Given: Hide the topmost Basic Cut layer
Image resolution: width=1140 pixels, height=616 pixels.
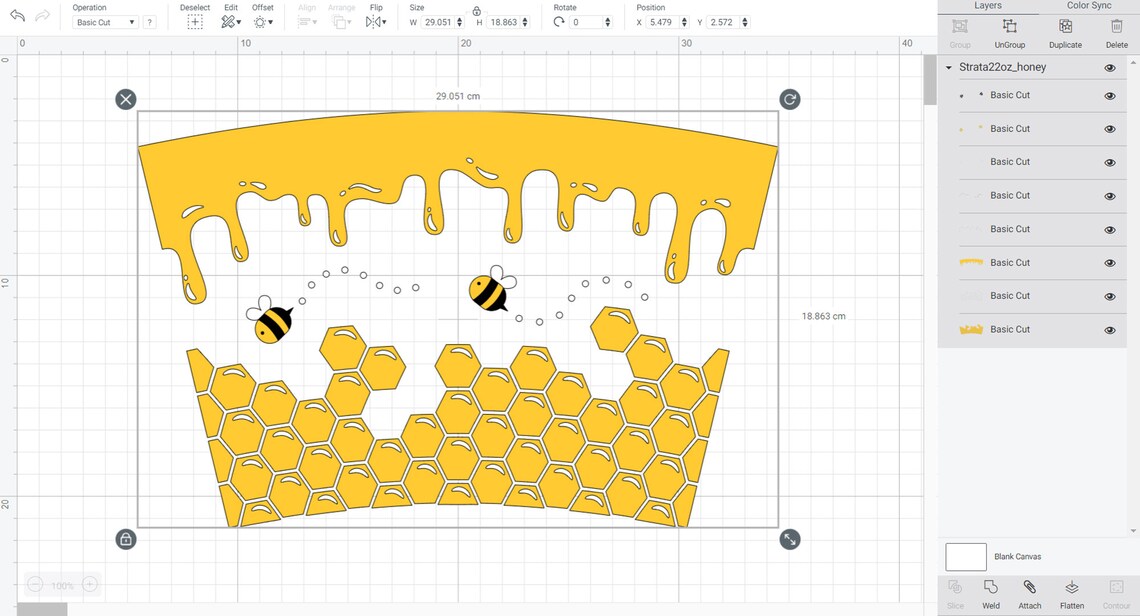Looking at the screenshot, I should coord(1109,95).
